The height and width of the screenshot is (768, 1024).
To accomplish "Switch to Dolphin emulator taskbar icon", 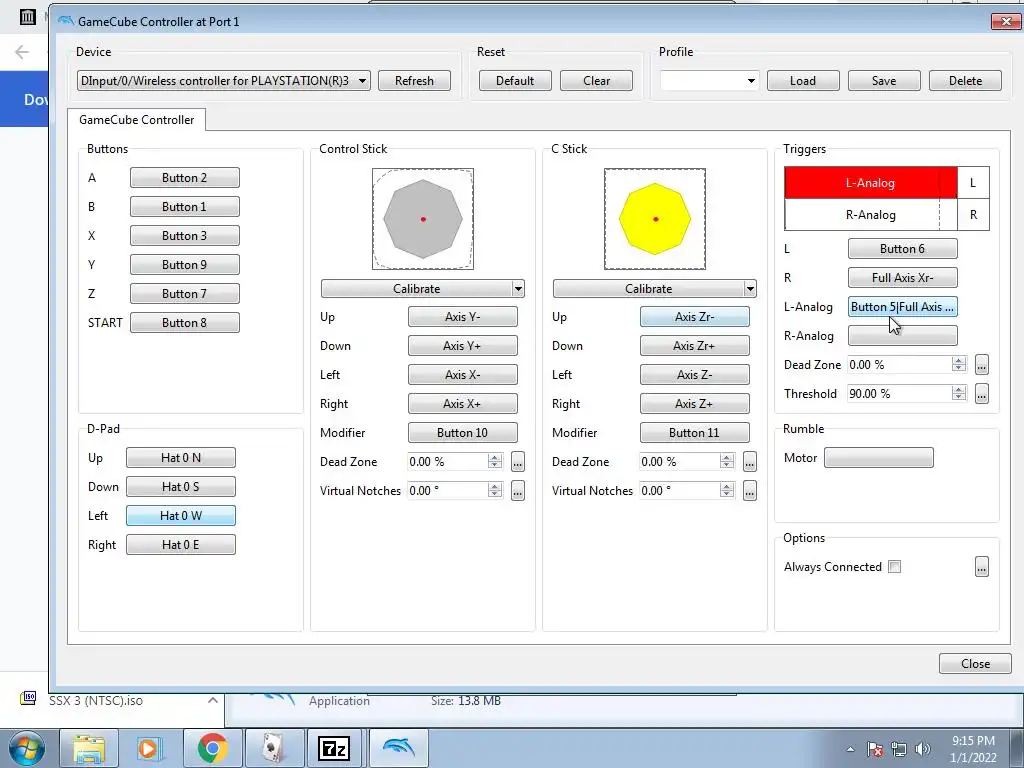I will (398, 748).
